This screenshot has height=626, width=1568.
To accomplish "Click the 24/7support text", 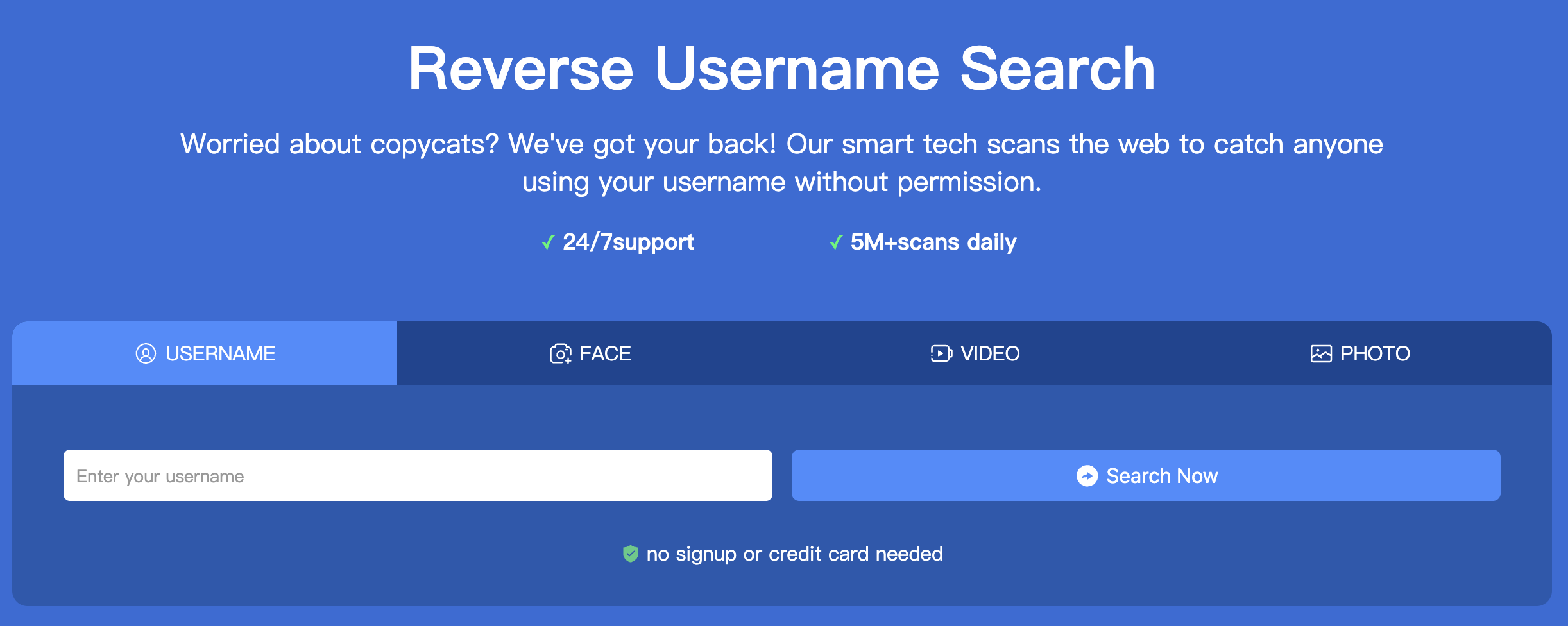I will [628, 242].
